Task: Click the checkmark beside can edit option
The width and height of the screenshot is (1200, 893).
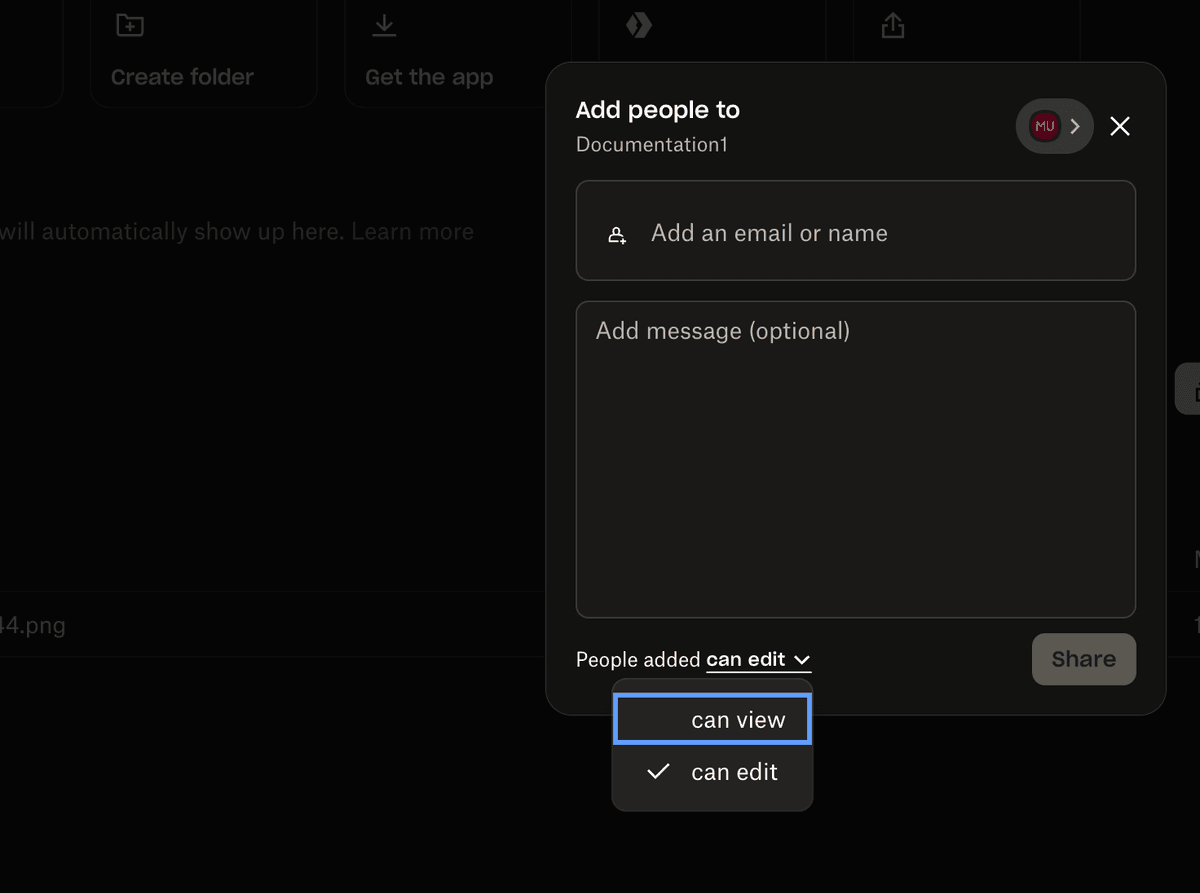Action: [658, 771]
